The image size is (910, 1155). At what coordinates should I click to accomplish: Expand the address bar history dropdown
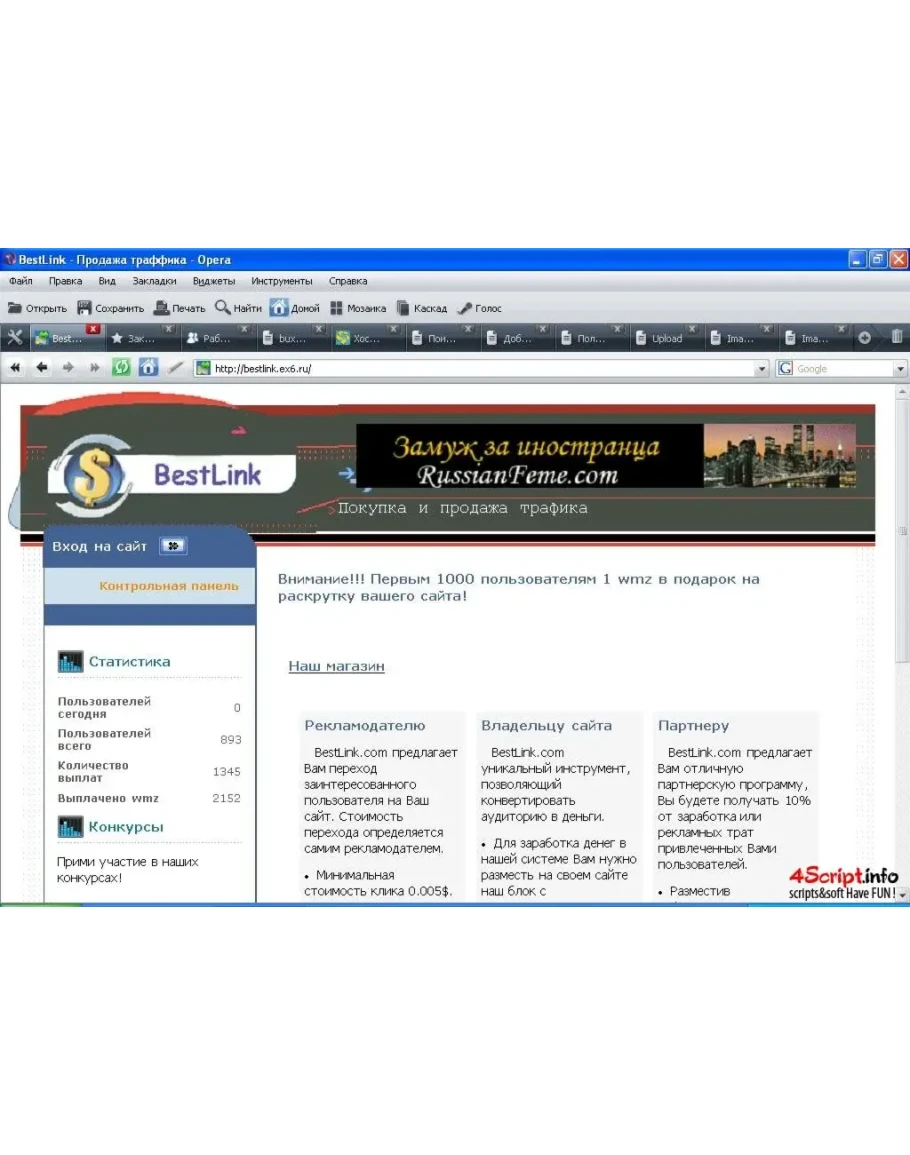pos(763,369)
